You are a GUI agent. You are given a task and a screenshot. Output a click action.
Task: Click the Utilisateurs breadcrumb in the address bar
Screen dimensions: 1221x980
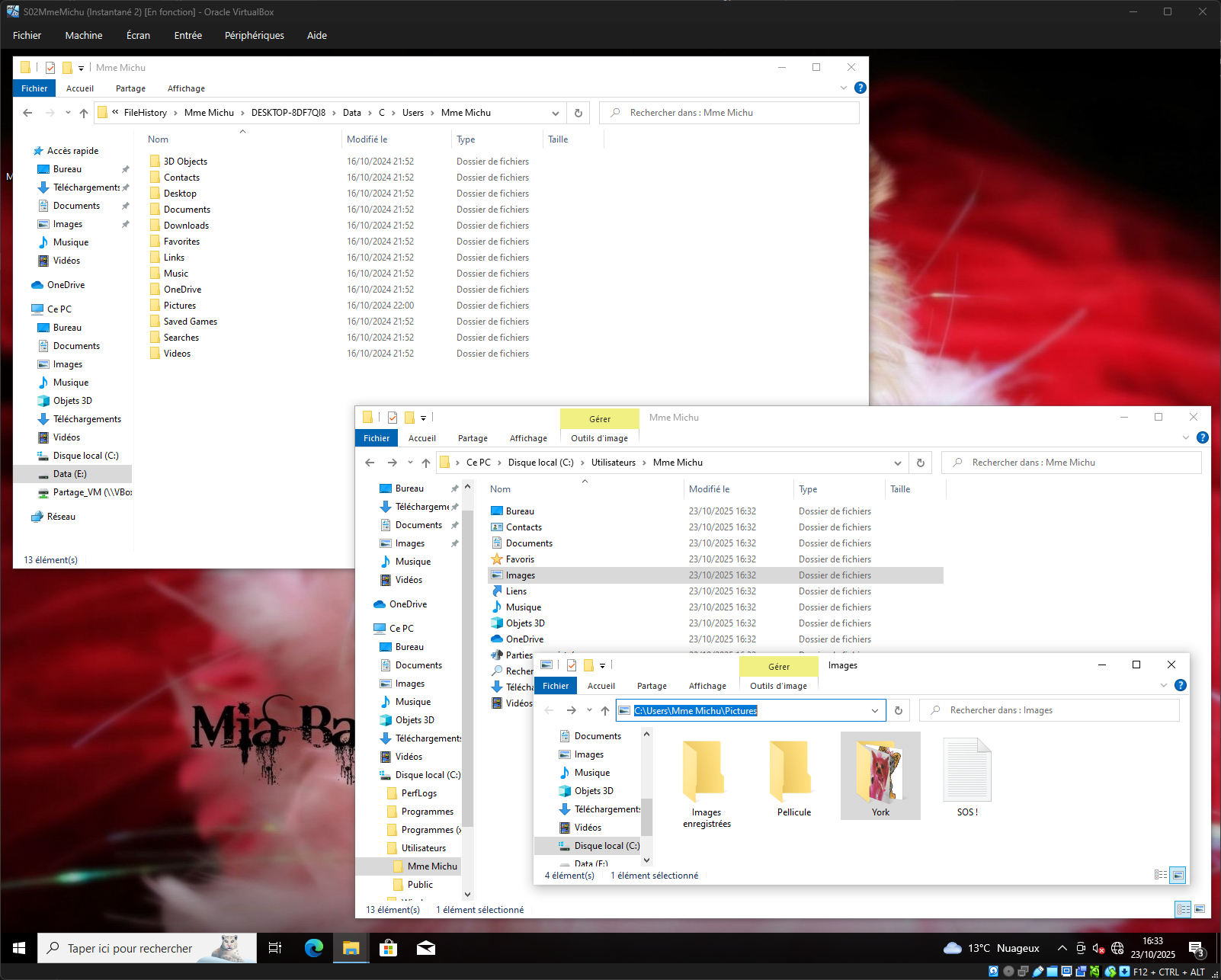(613, 463)
